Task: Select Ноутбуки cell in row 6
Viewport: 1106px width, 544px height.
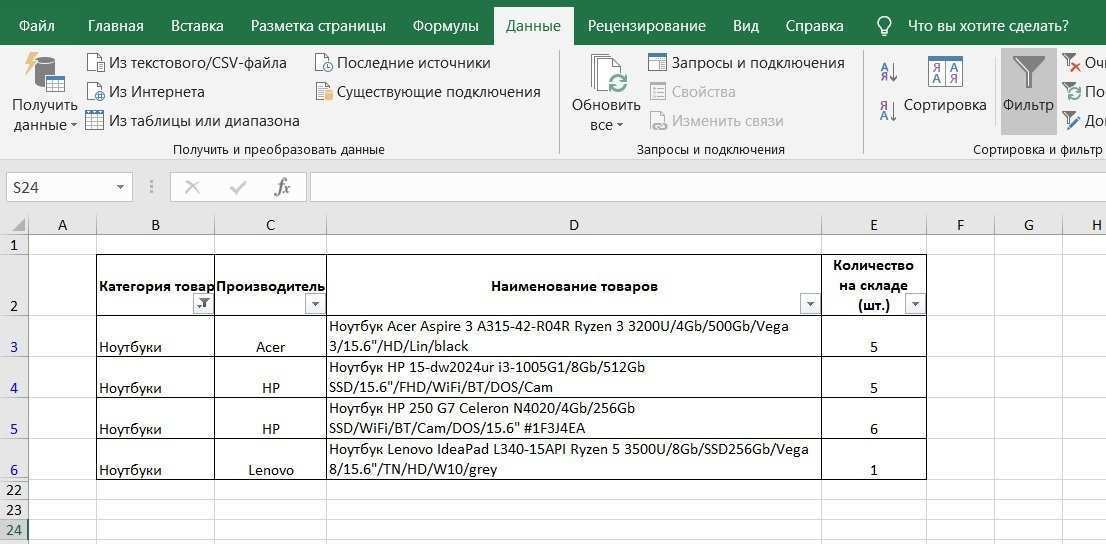Action: pyautogui.click(x=156, y=459)
